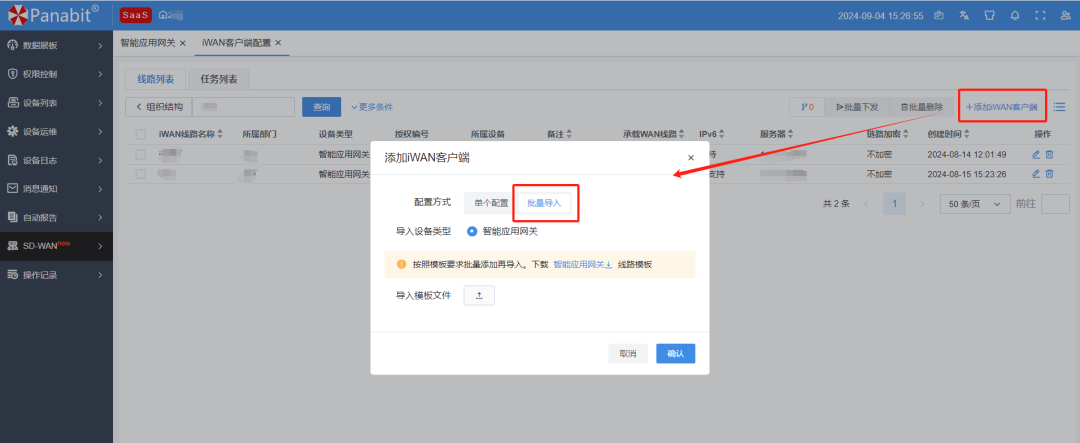Image resolution: width=1080 pixels, height=443 pixels.
Task: Toggle the select-all checkbox in table header
Action: pos(141,134)
